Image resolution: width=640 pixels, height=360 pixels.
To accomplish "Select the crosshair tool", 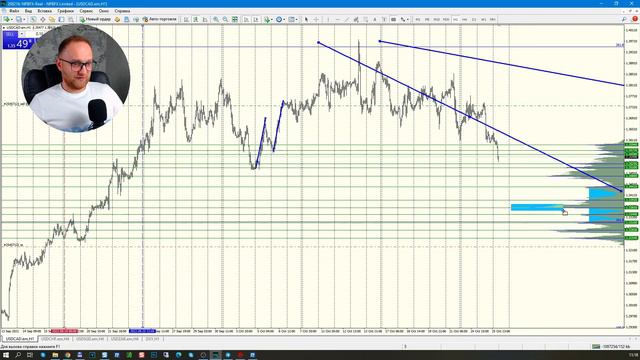I will 316,19.
